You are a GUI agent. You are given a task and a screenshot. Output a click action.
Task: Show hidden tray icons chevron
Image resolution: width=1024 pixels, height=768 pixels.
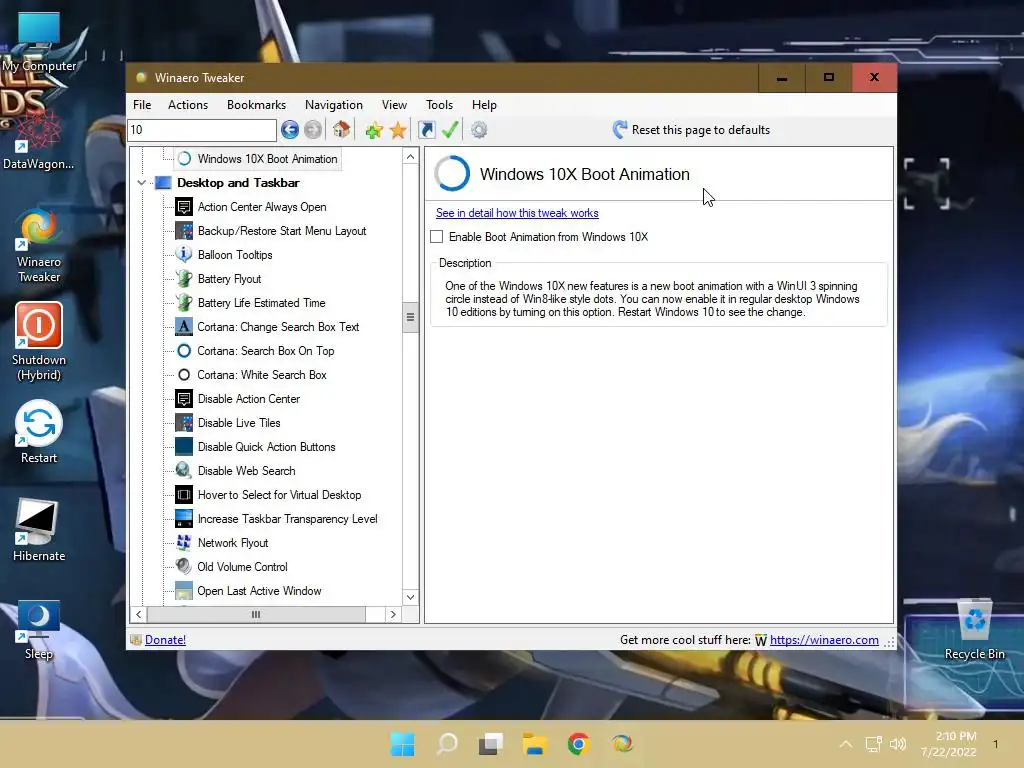845,744
